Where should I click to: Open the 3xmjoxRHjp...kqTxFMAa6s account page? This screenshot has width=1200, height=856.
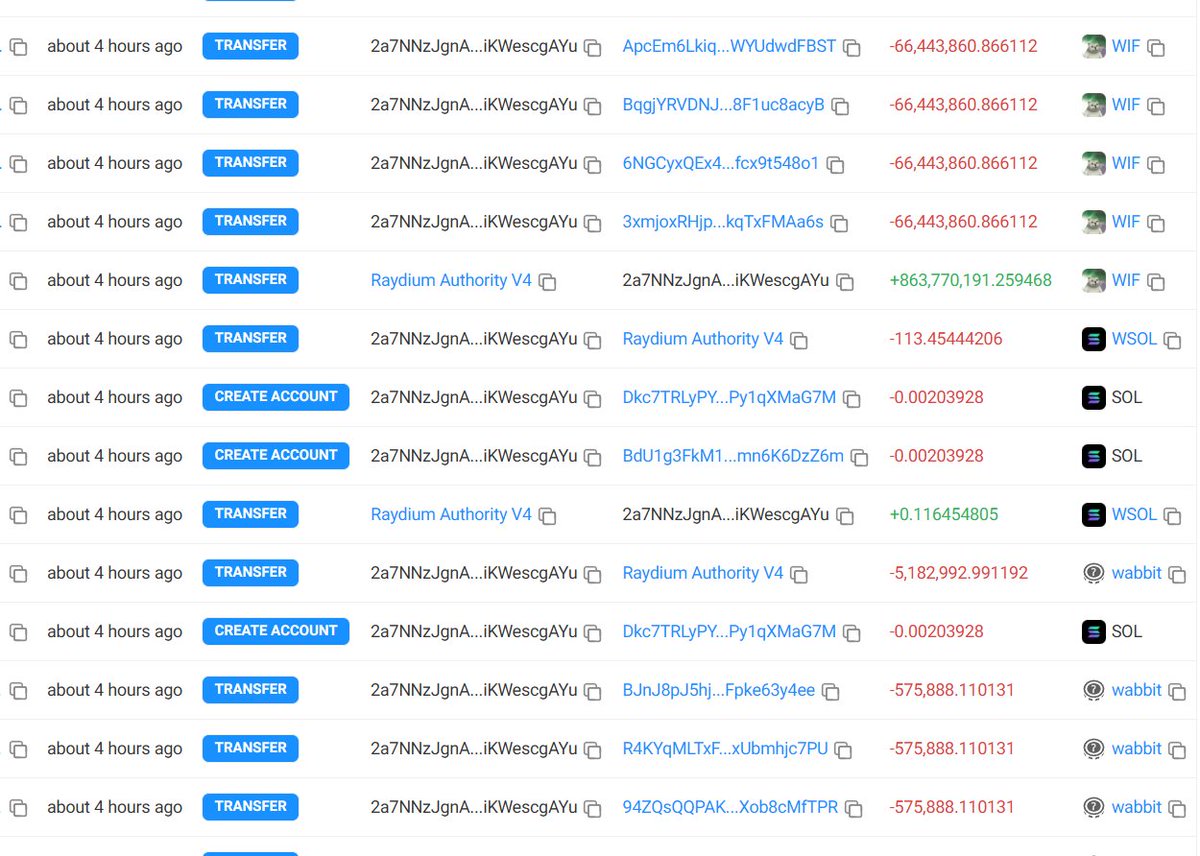click(723, 222)
